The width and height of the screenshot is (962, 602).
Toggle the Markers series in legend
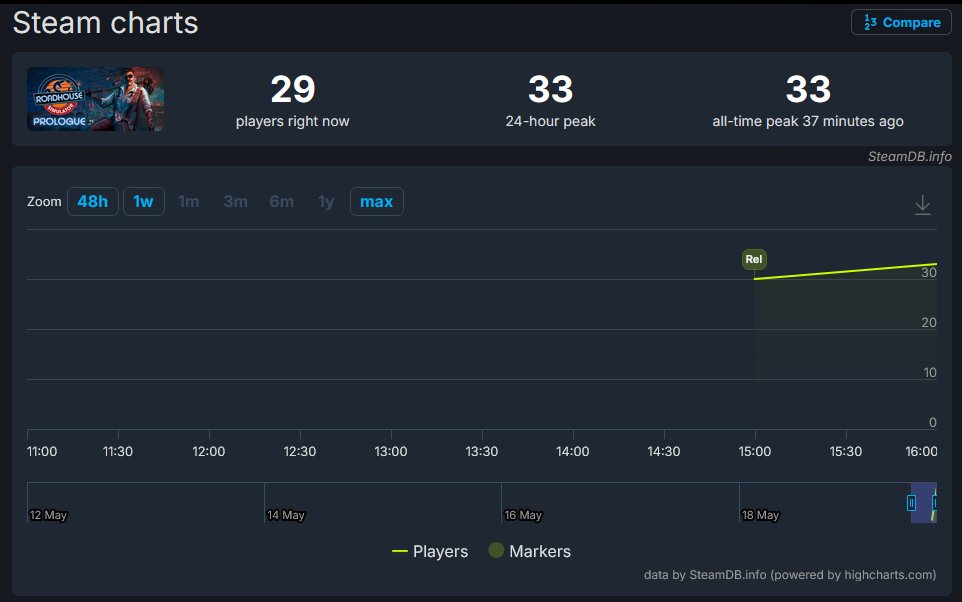pyautogui.click(x=529, y=551)
